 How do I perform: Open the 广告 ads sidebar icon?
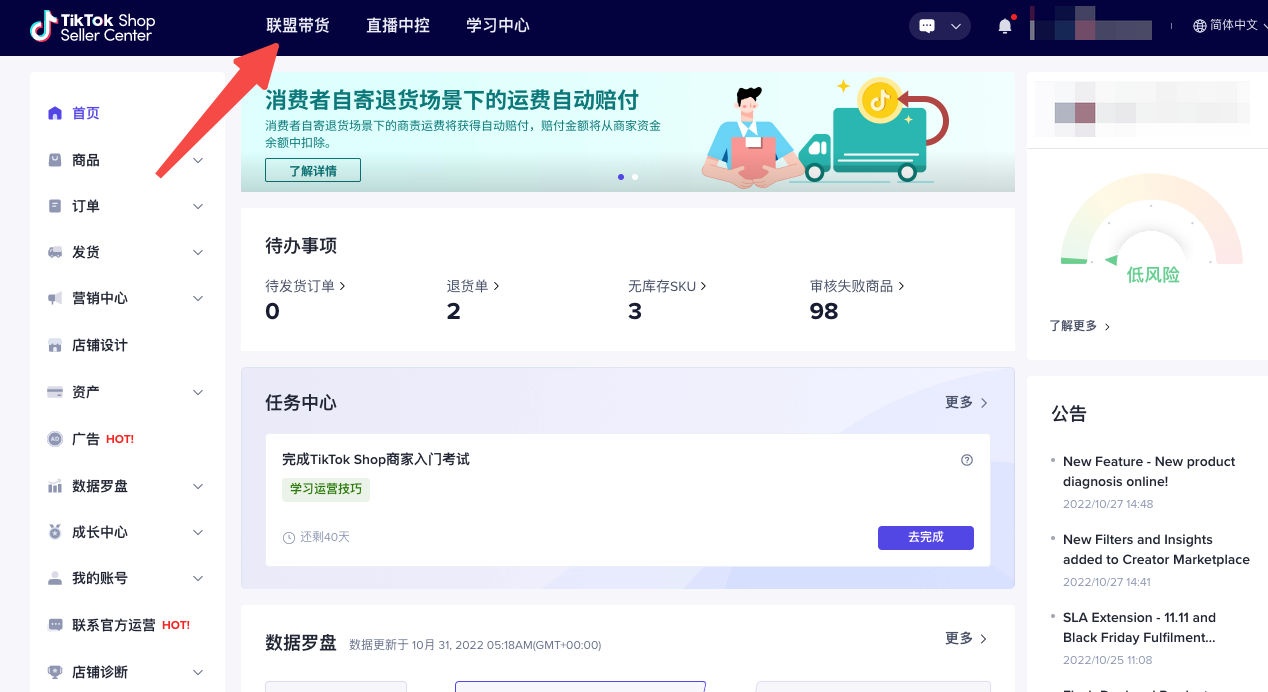pyautogui.click(x=56, y=438)
